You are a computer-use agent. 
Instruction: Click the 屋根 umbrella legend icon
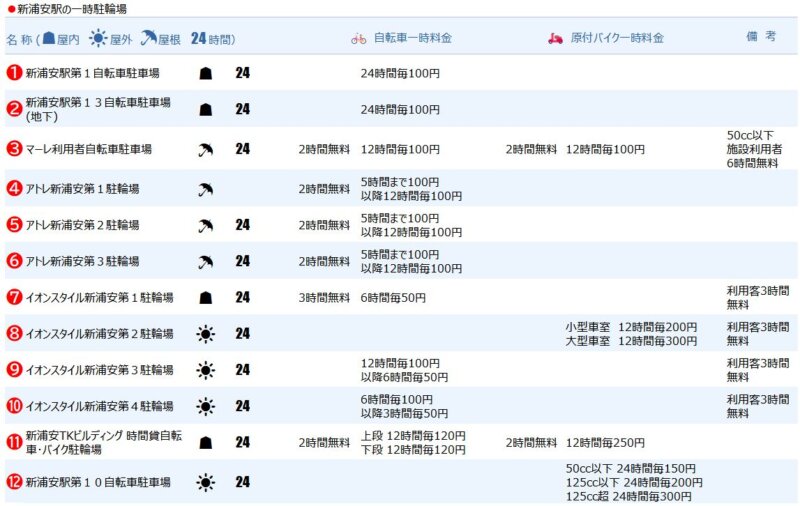pos(147,39)
